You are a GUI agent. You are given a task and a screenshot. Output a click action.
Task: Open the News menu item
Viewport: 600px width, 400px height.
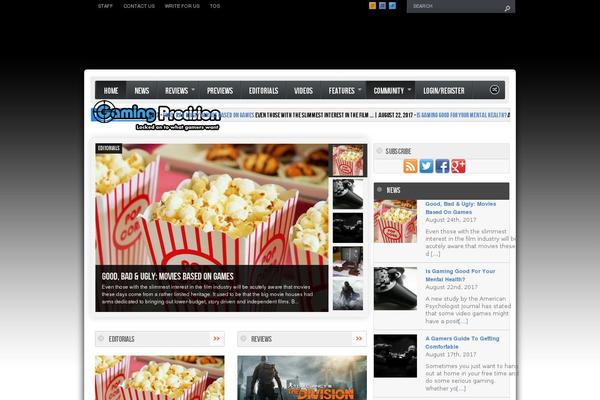pos(142,91)
